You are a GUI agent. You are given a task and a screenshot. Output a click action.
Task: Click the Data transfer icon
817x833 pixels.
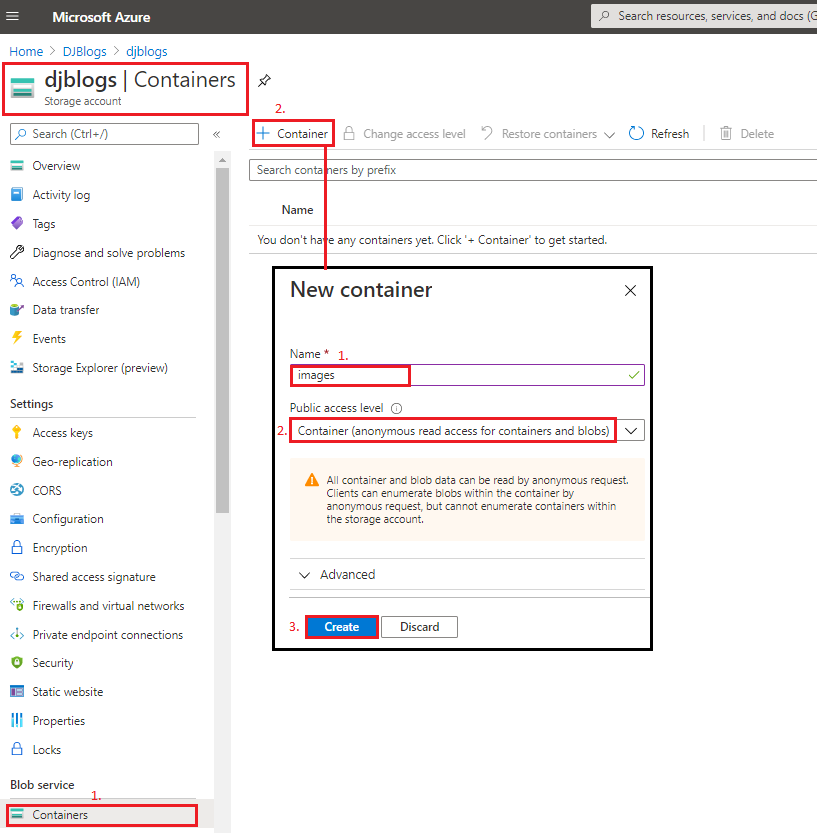17,310
